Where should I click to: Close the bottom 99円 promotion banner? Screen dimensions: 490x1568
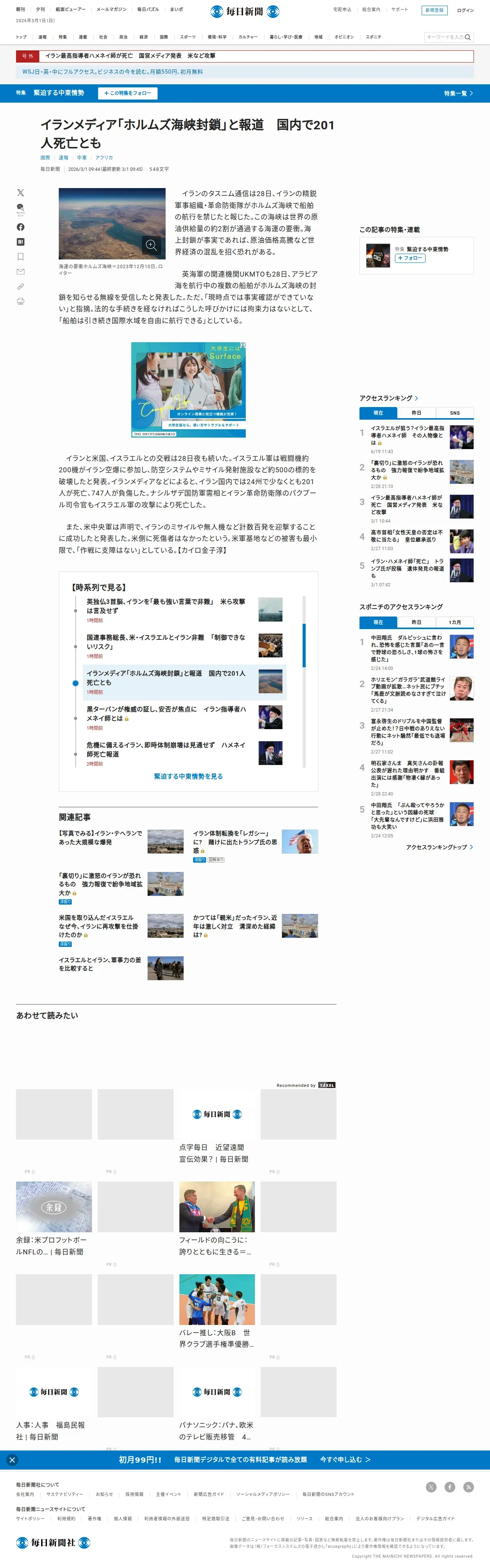coord(12,1460)
